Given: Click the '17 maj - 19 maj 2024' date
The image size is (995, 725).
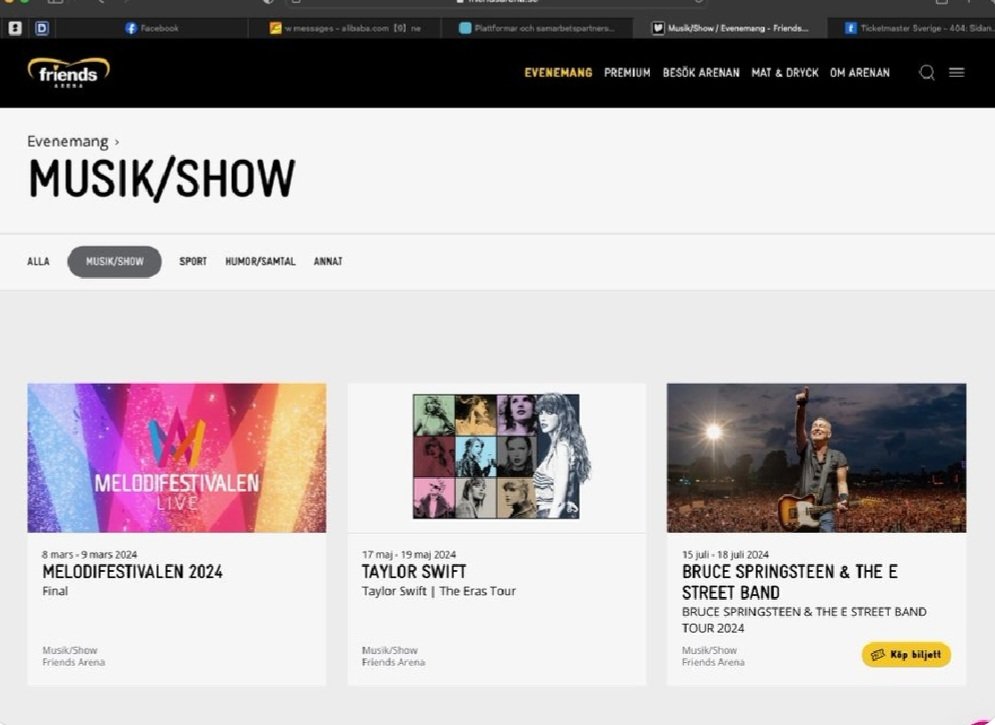Looking at the screenshot, I should pos(409,554).
